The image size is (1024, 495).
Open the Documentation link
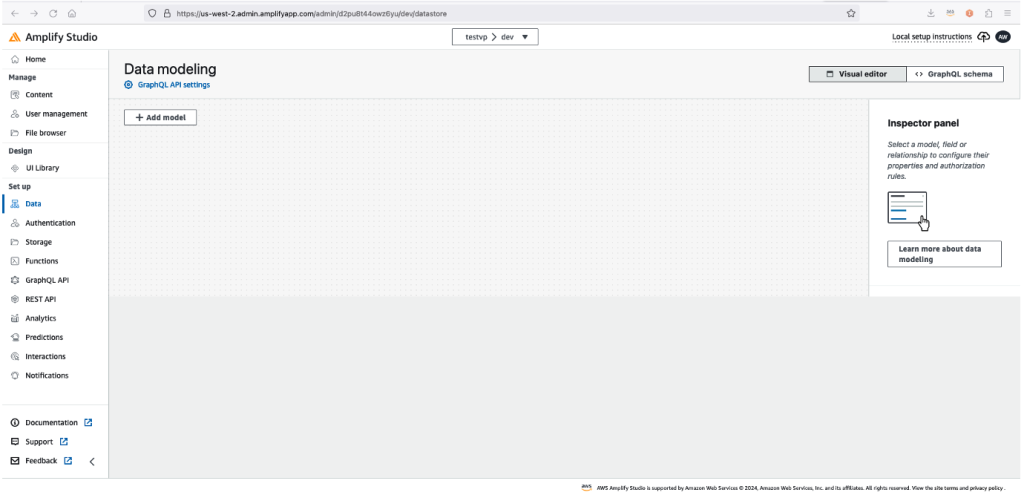52,423
